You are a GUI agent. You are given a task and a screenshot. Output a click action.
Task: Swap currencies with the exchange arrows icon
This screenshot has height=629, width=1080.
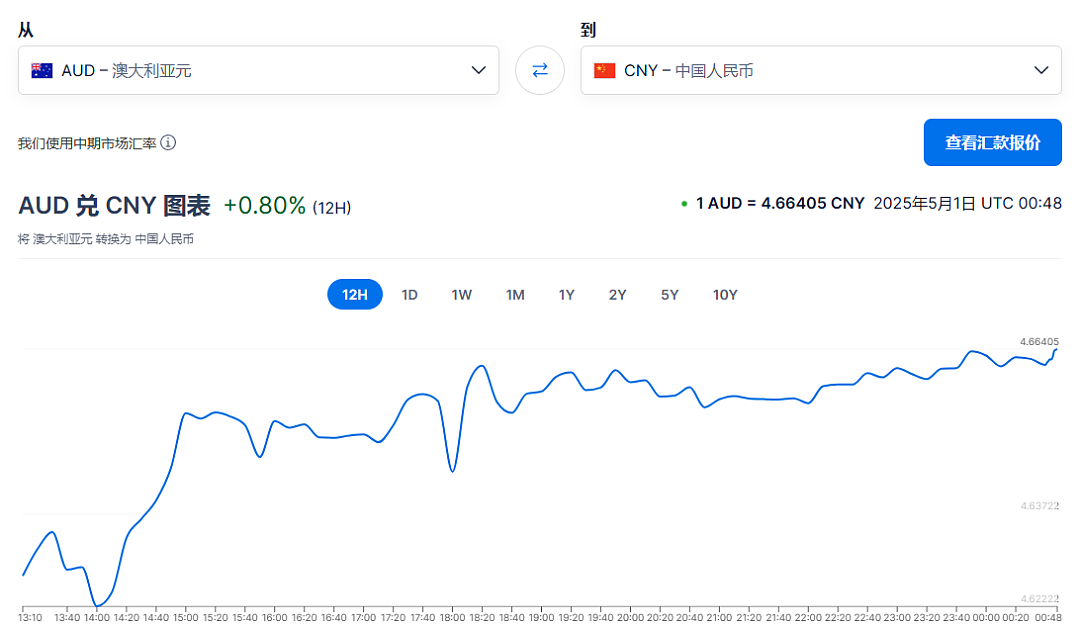(540, 70)
